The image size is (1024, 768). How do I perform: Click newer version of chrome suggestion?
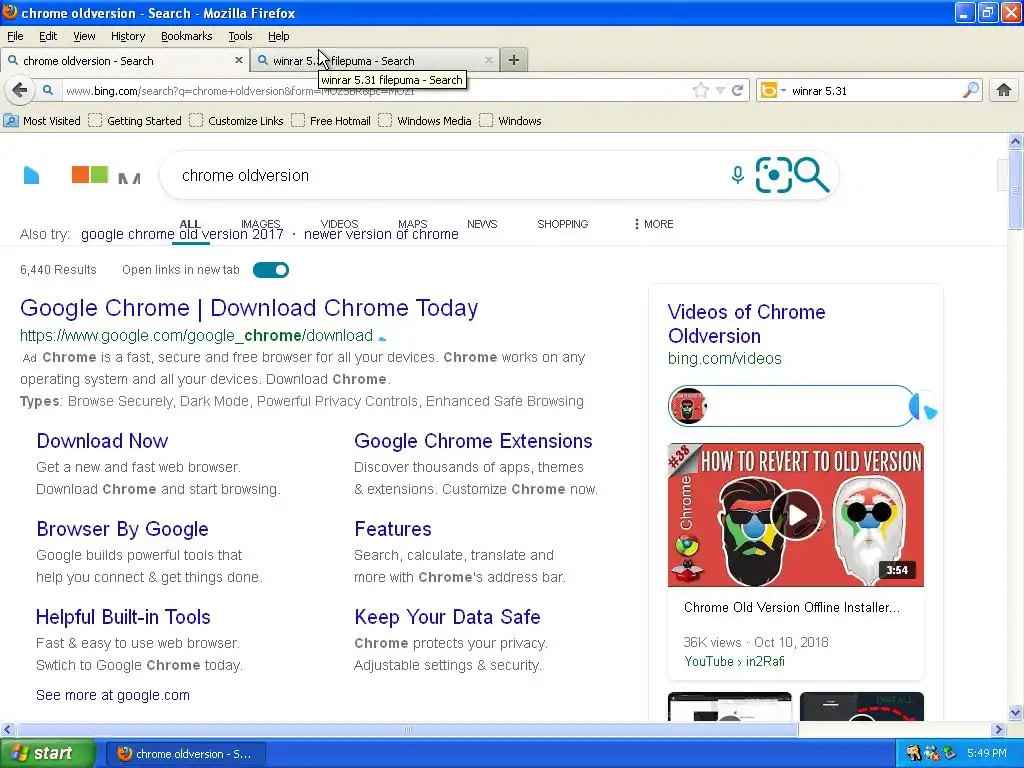(381, 234)
